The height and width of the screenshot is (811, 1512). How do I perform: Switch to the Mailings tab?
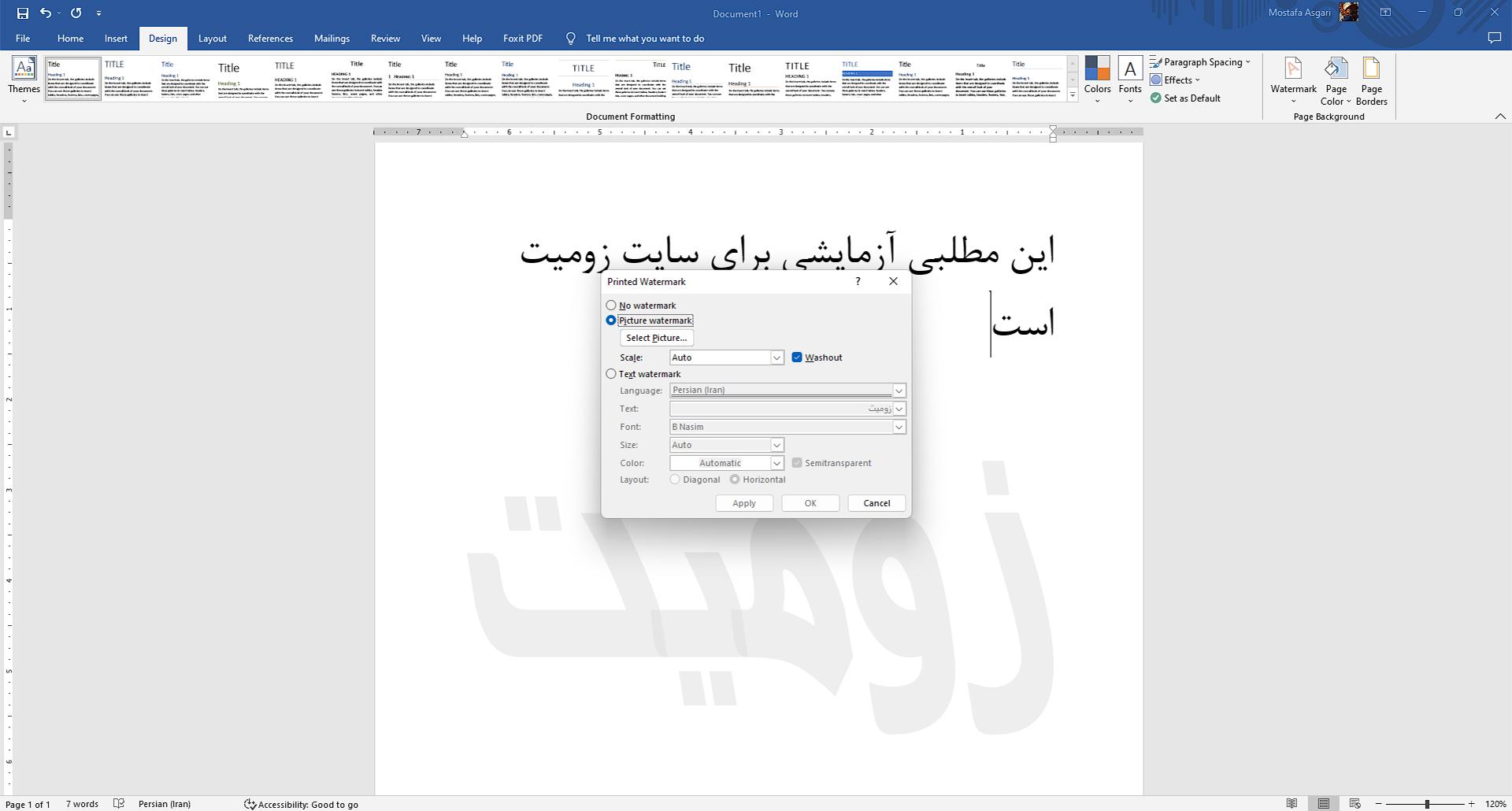[x=332, y=39]
